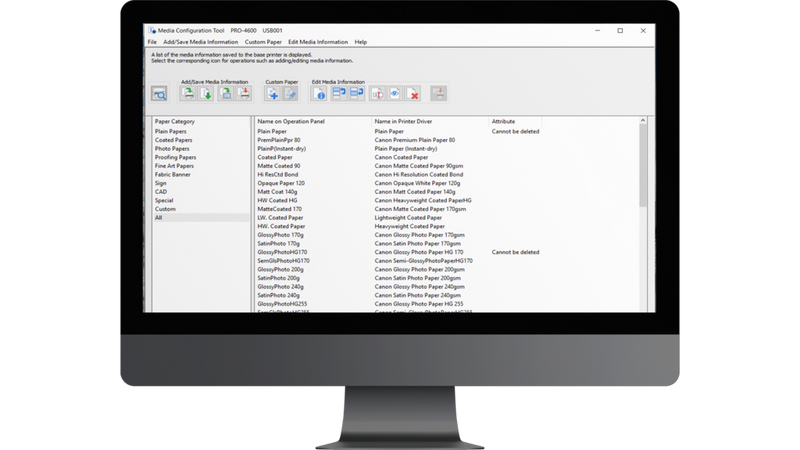
Task: Select the Sign category
Action: click(x=160, y=183)
